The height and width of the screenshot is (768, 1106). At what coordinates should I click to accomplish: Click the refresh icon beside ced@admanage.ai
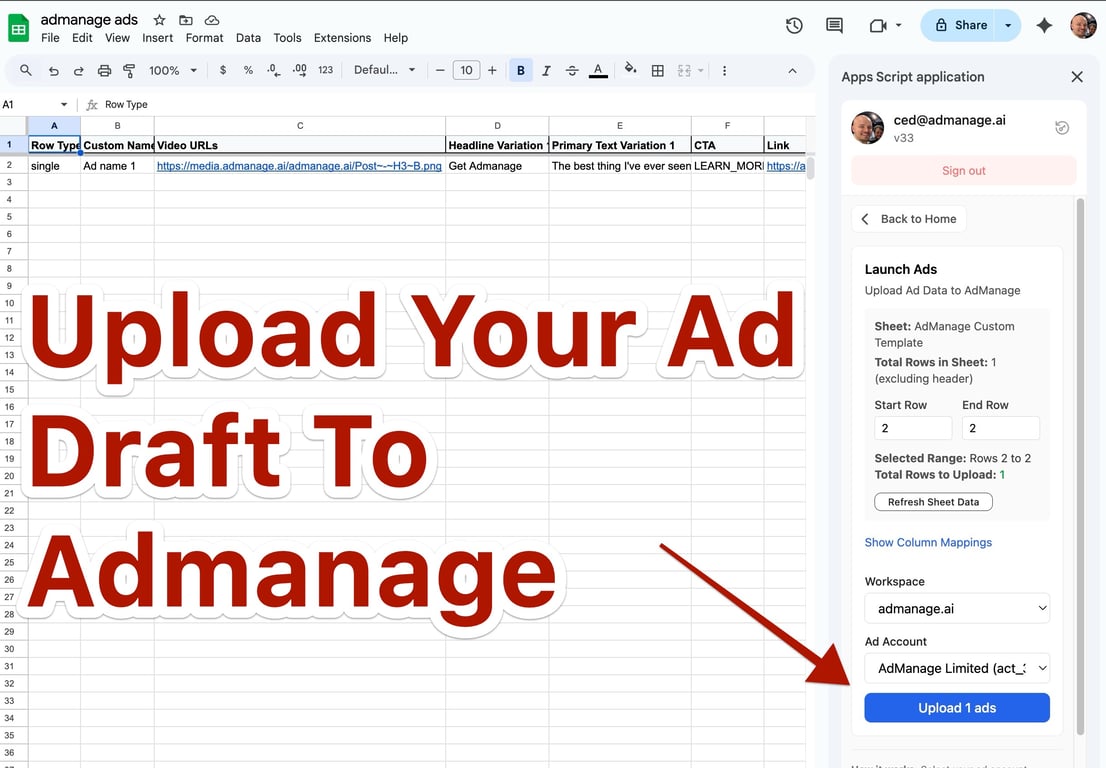click(1062, 128)
